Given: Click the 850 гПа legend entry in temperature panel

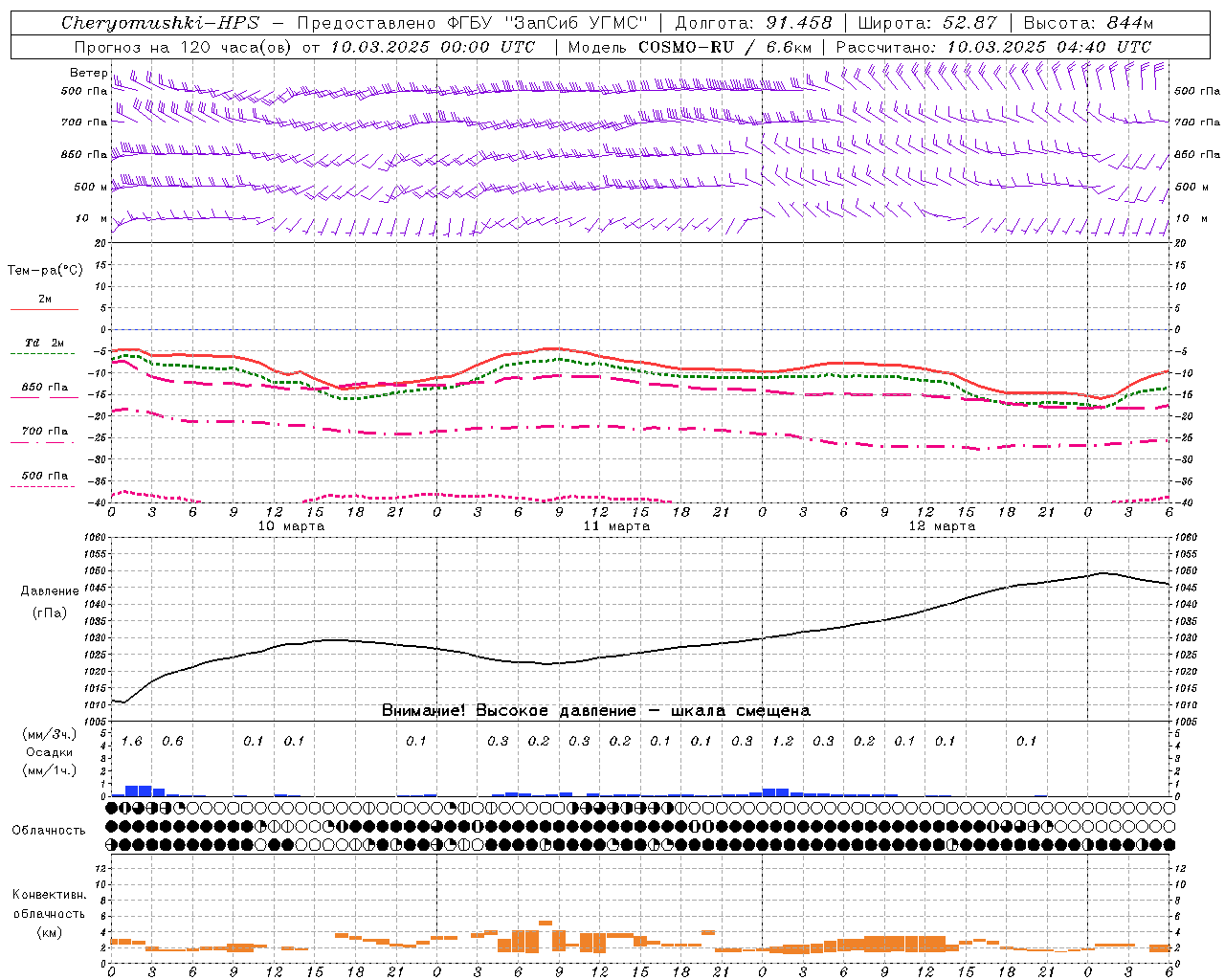Looking at the screenshot, I should point(45,387).
